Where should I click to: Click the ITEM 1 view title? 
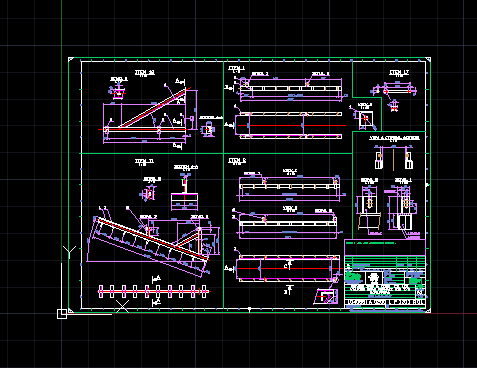tap(236, 68)
